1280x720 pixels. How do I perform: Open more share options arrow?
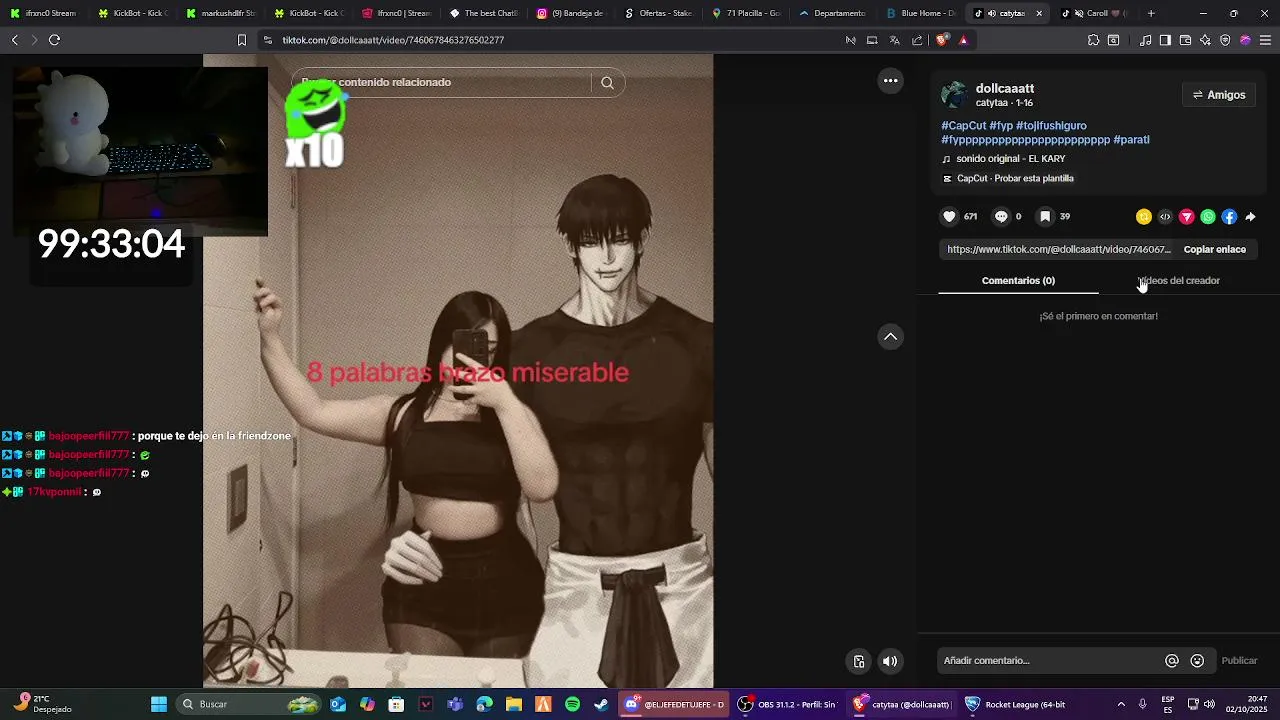(x=1250, y=217)
